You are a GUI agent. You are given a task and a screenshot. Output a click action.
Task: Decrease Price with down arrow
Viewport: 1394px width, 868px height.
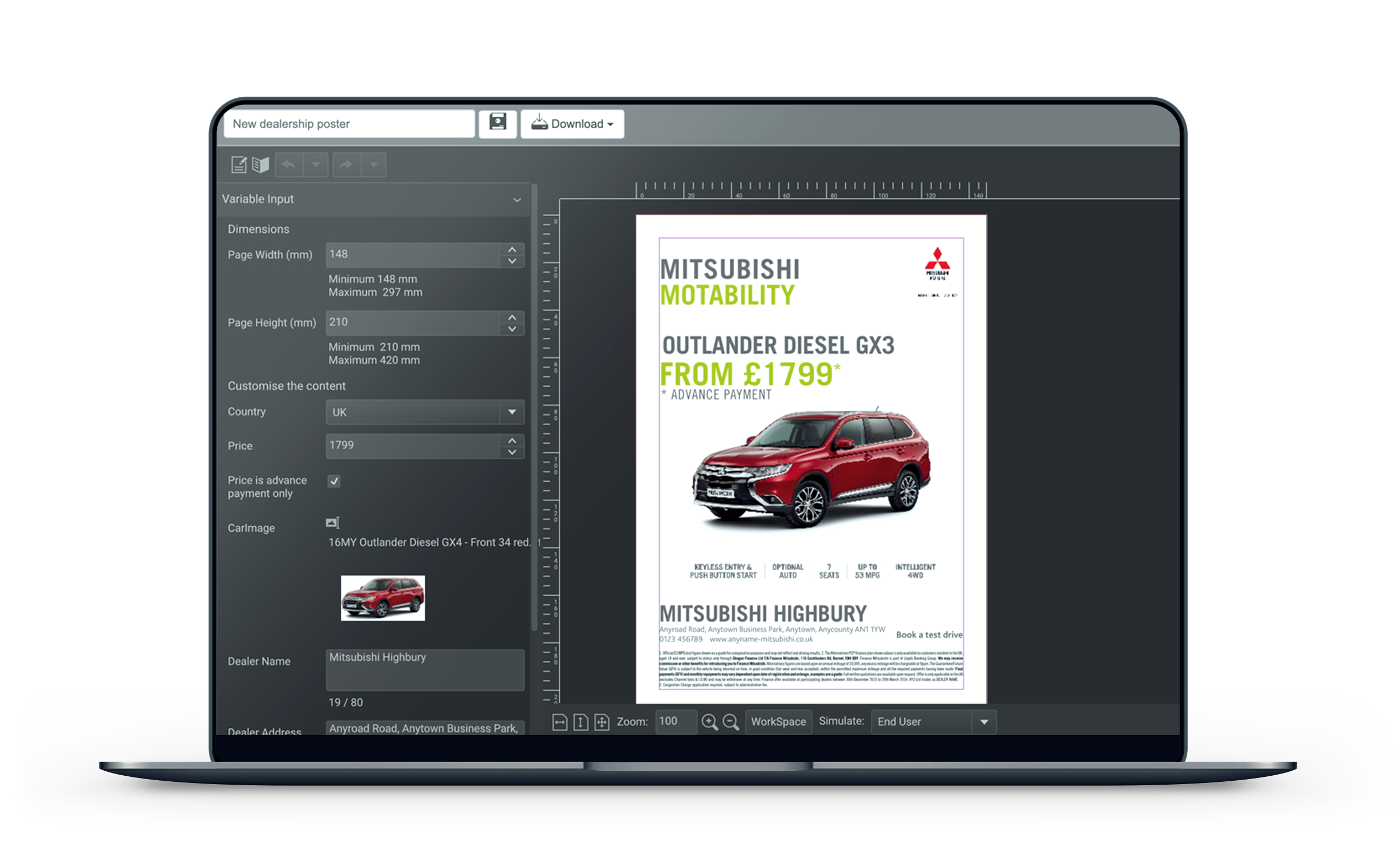512,452
